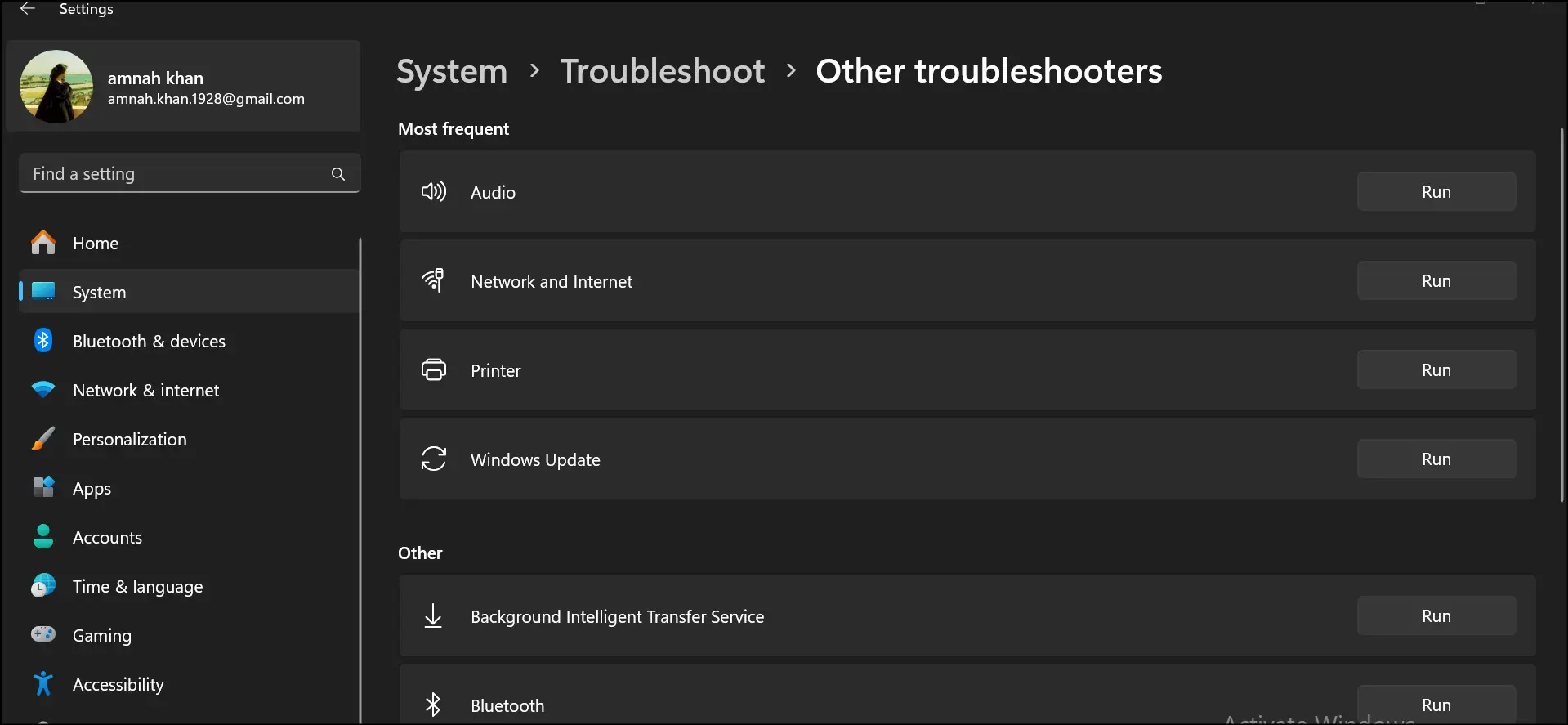
Task: Click the Printer icon
Action: [x=434, y=370]
